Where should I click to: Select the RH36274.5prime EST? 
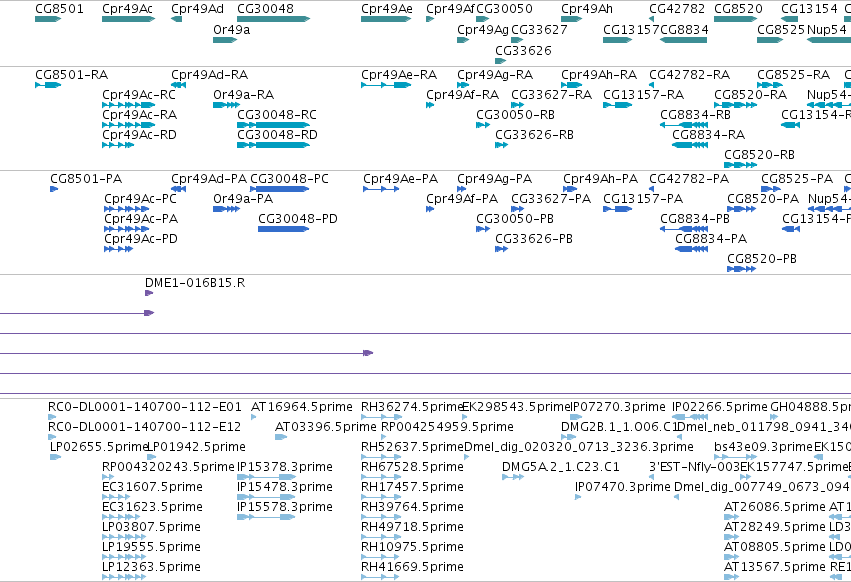tap(382, 417)
